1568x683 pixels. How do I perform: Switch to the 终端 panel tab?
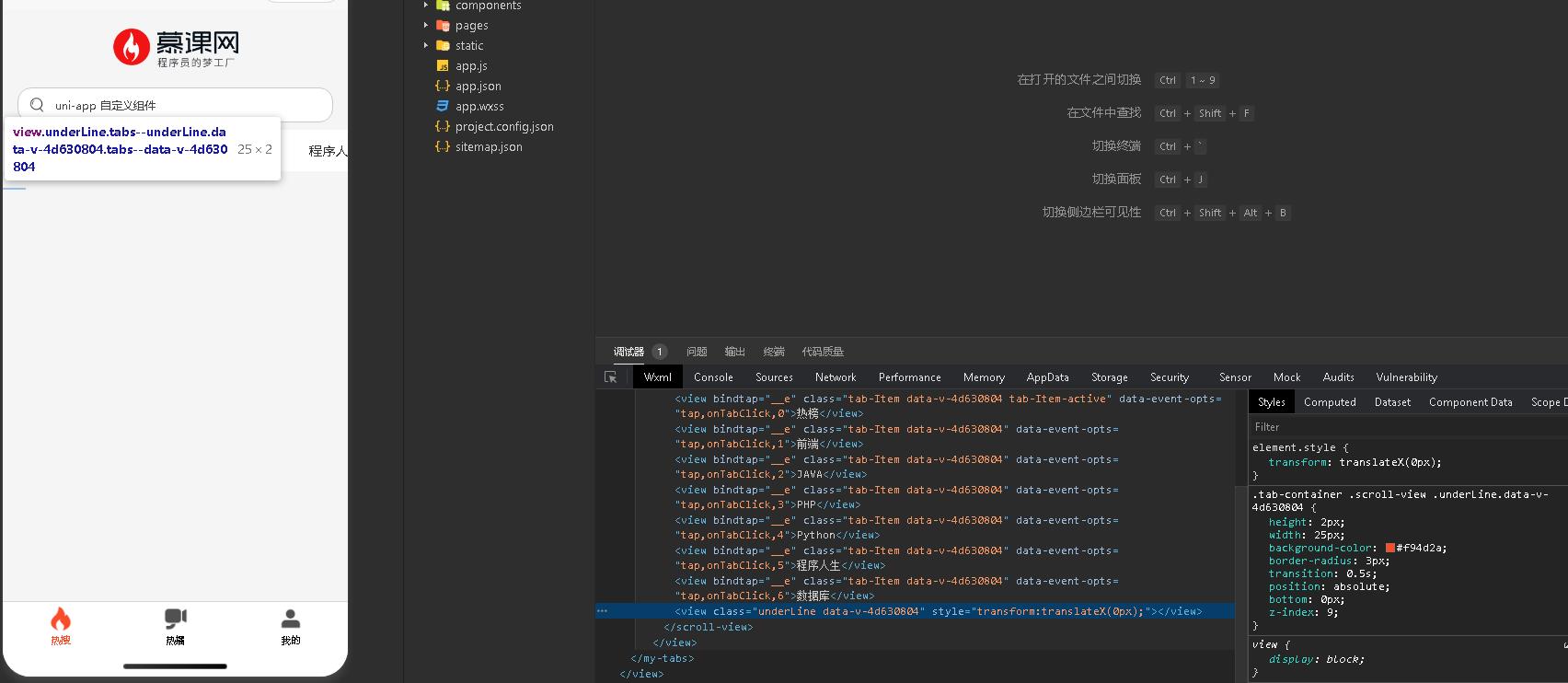(x=774, y=352)
